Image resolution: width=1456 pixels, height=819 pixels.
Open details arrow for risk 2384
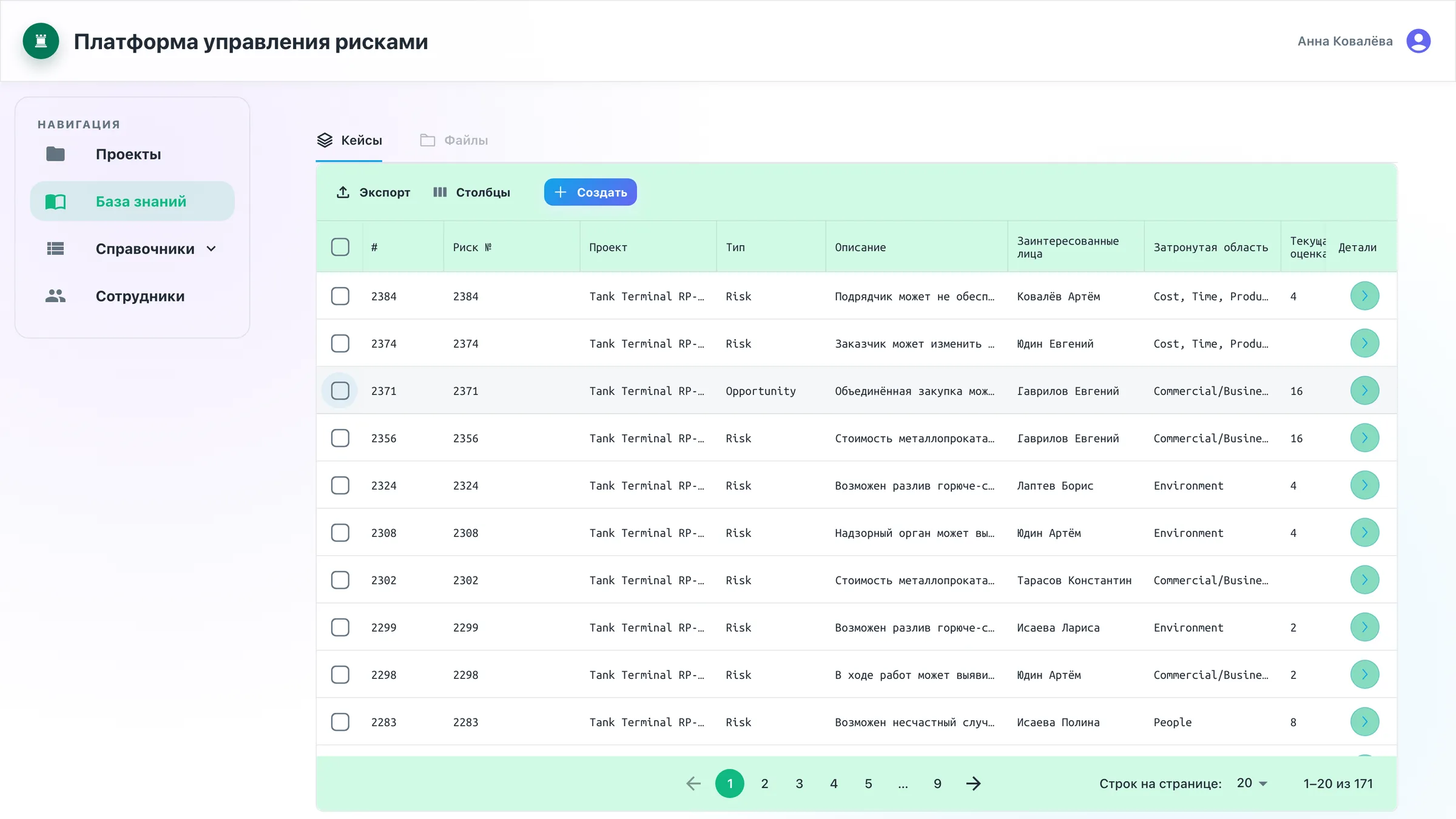(1364, 296)
